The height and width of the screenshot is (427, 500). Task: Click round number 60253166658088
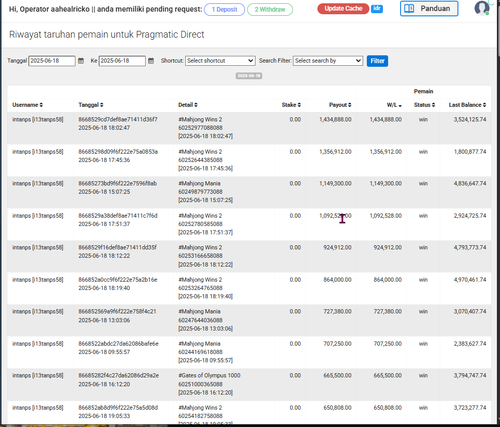pyautogui.click(x=200, y=256)
